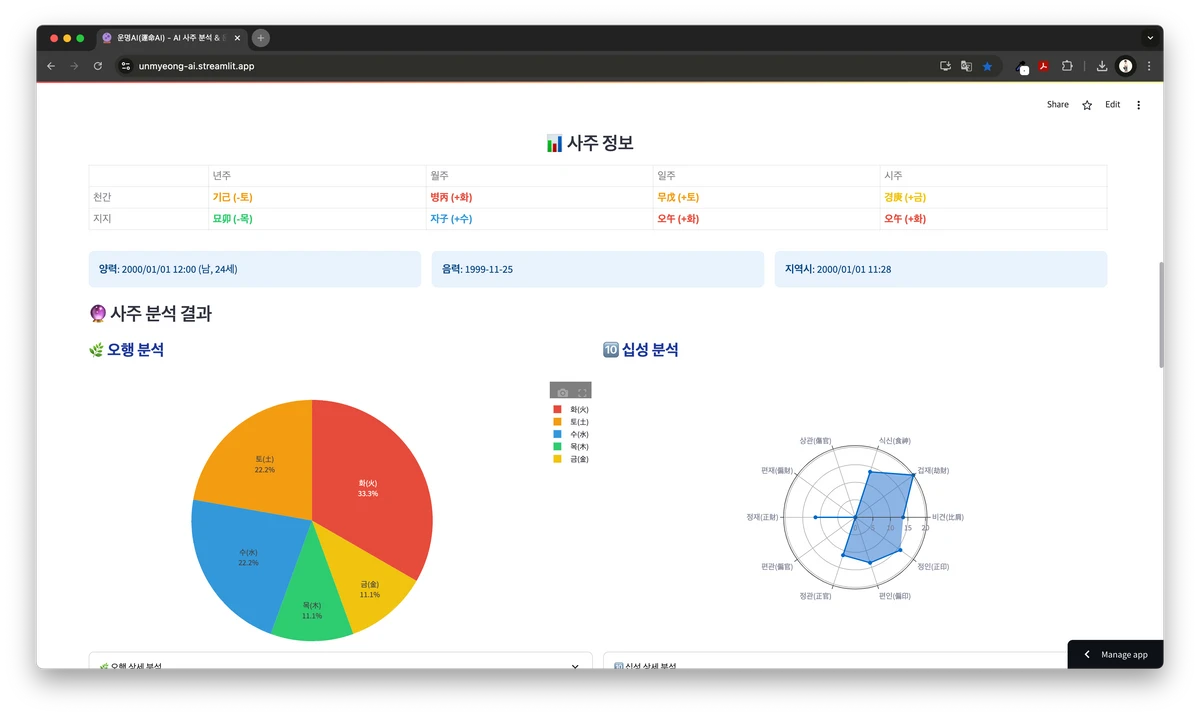The height and width of the screenshot is (717, 1200).
Task: Expand the 오행 상세 분석 section
Action: point(340,661)
